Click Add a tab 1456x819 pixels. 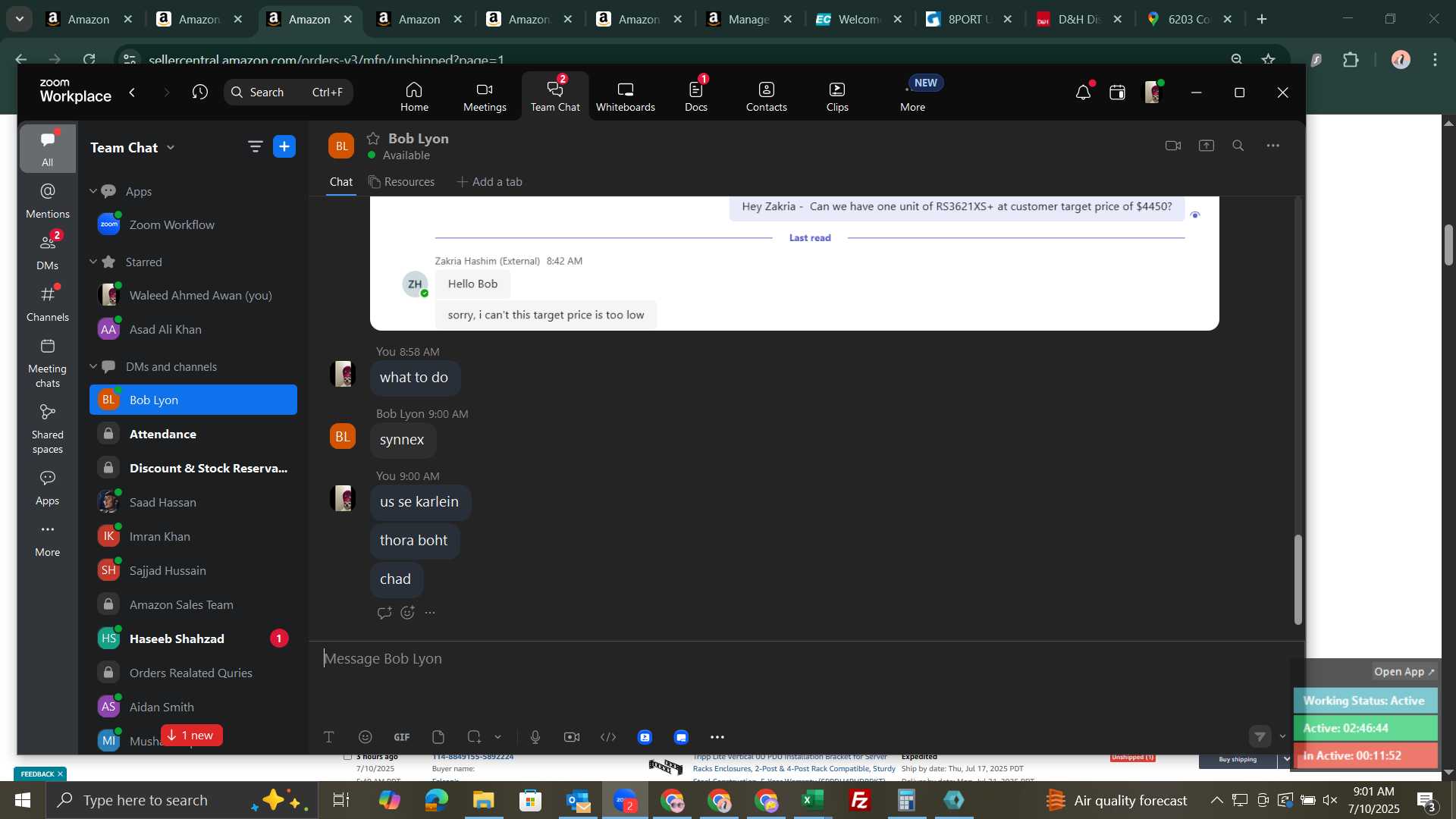489,182
